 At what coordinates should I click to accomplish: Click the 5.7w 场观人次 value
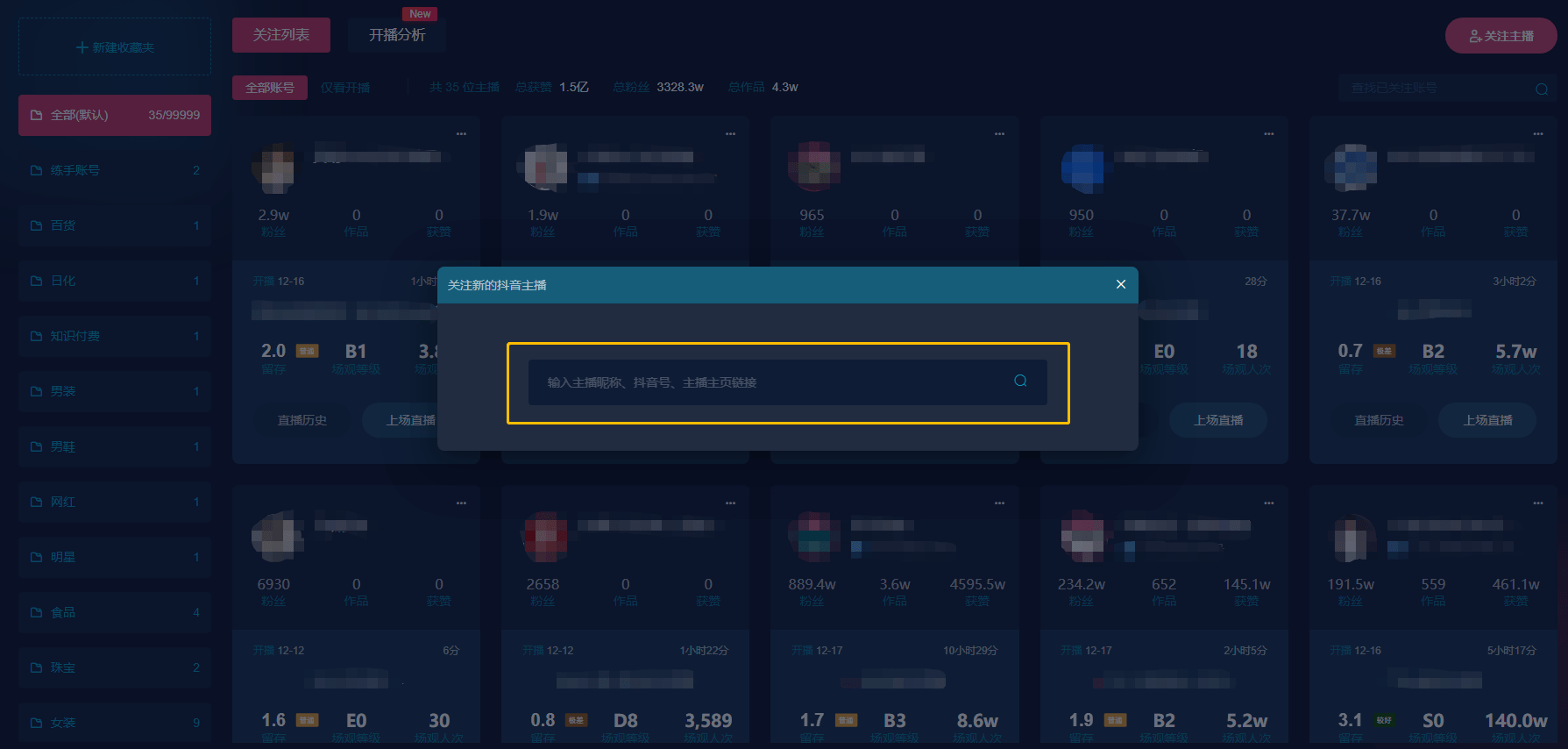[1515, 351]
